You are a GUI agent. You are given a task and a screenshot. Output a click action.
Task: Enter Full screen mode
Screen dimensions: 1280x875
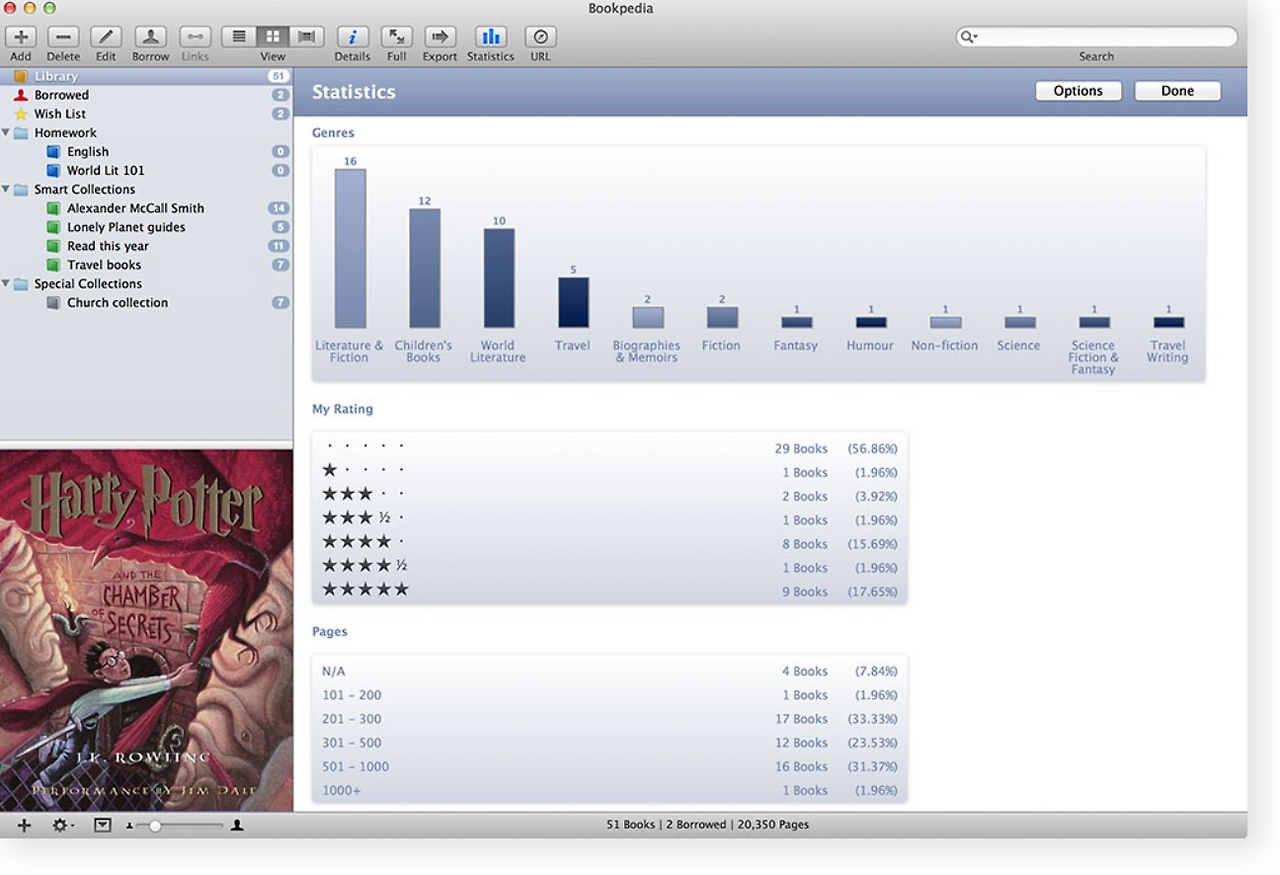(x=397, y=37)
